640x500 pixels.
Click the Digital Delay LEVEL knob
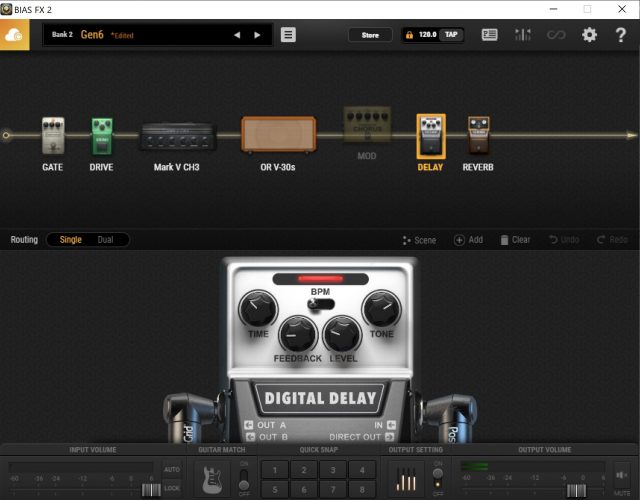point(342,334)
